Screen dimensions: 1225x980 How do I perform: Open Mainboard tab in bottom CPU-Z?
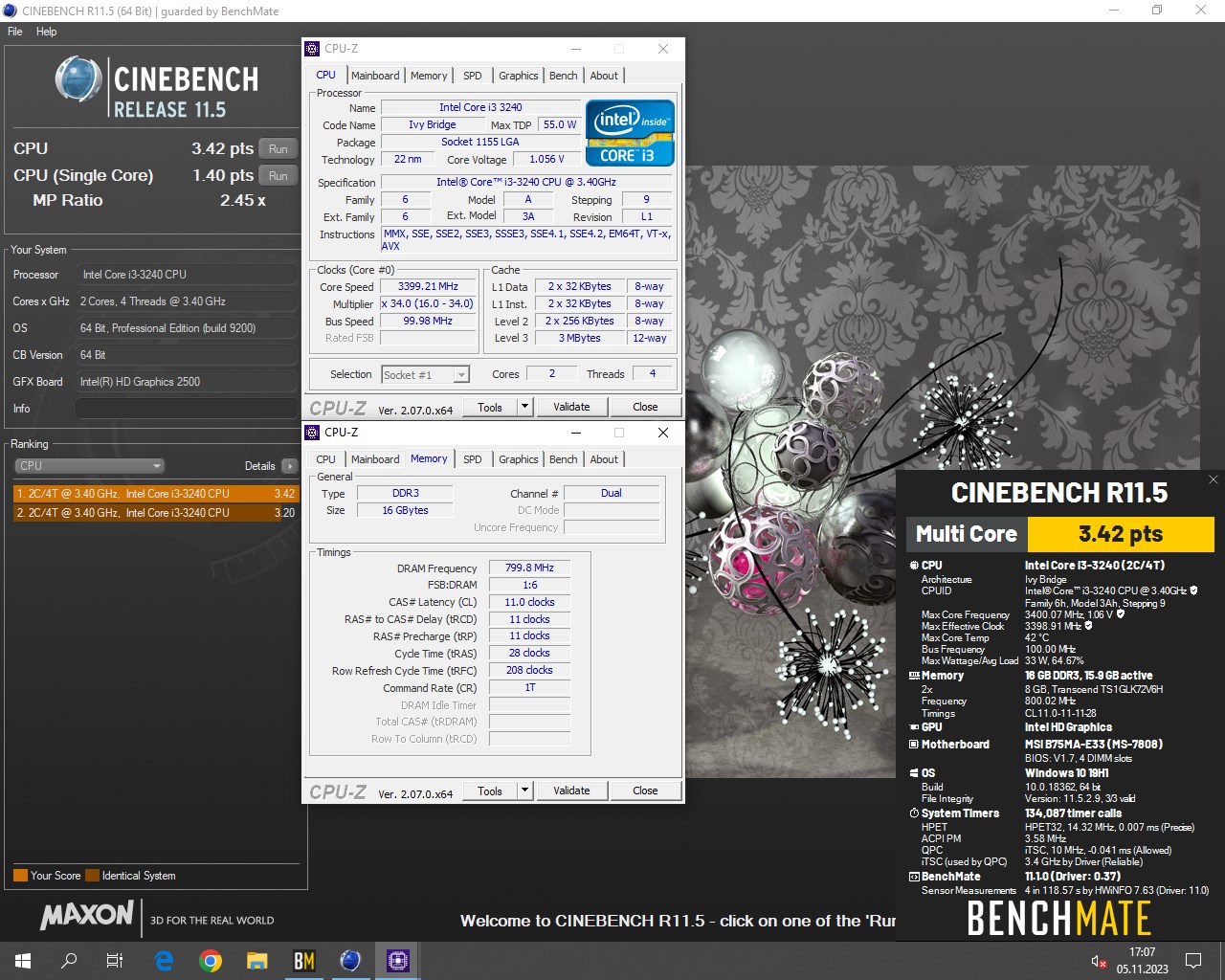point(375,459)
